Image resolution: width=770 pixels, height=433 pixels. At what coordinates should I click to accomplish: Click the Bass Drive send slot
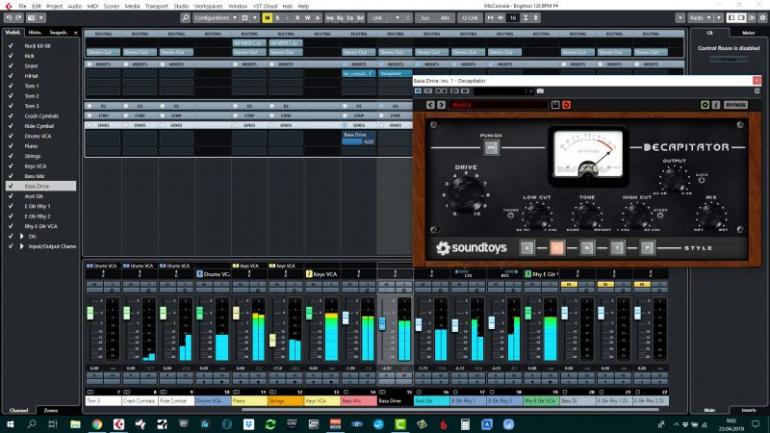click(359, 138)
